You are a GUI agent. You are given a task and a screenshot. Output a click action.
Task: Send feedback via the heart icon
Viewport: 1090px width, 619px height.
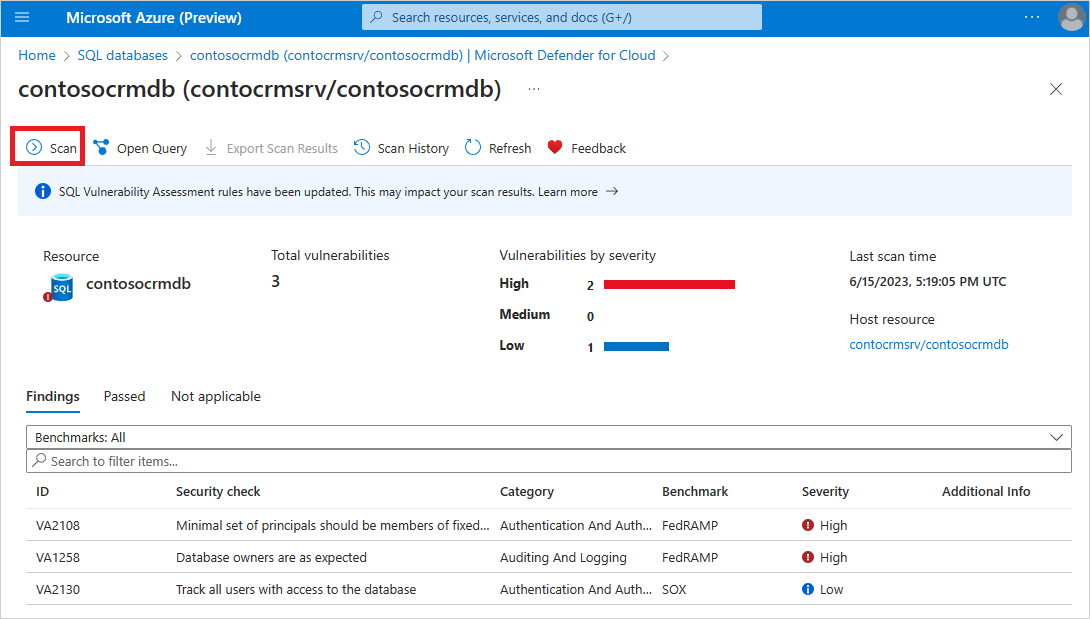[555, 147]
